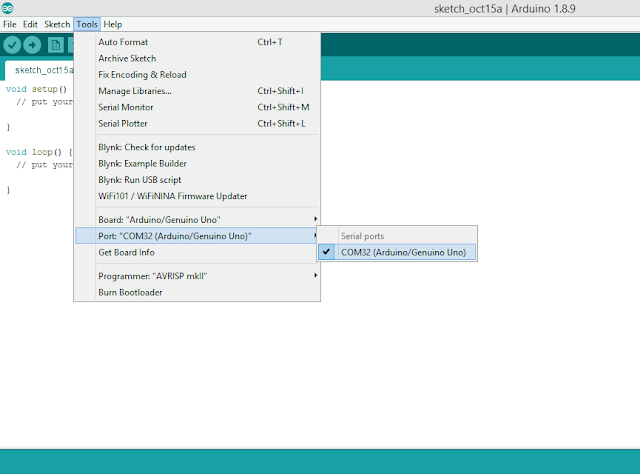
Task: Click the 'void loop()' code line
Action: point(39,152)
